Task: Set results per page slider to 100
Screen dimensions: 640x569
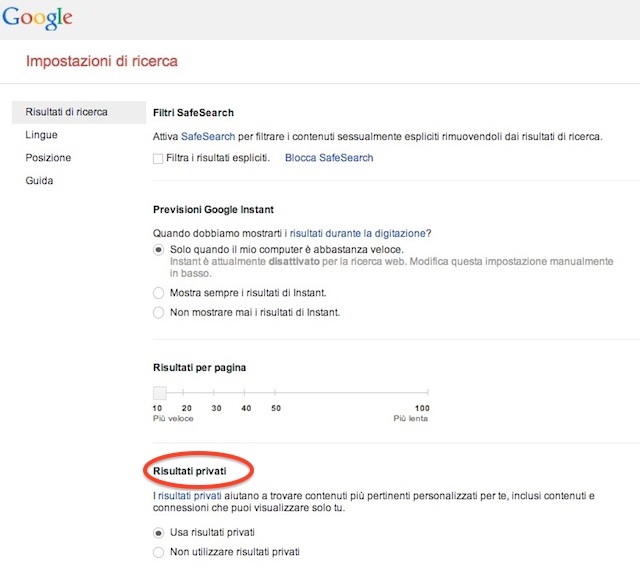Action: click(x=422, y=394)
